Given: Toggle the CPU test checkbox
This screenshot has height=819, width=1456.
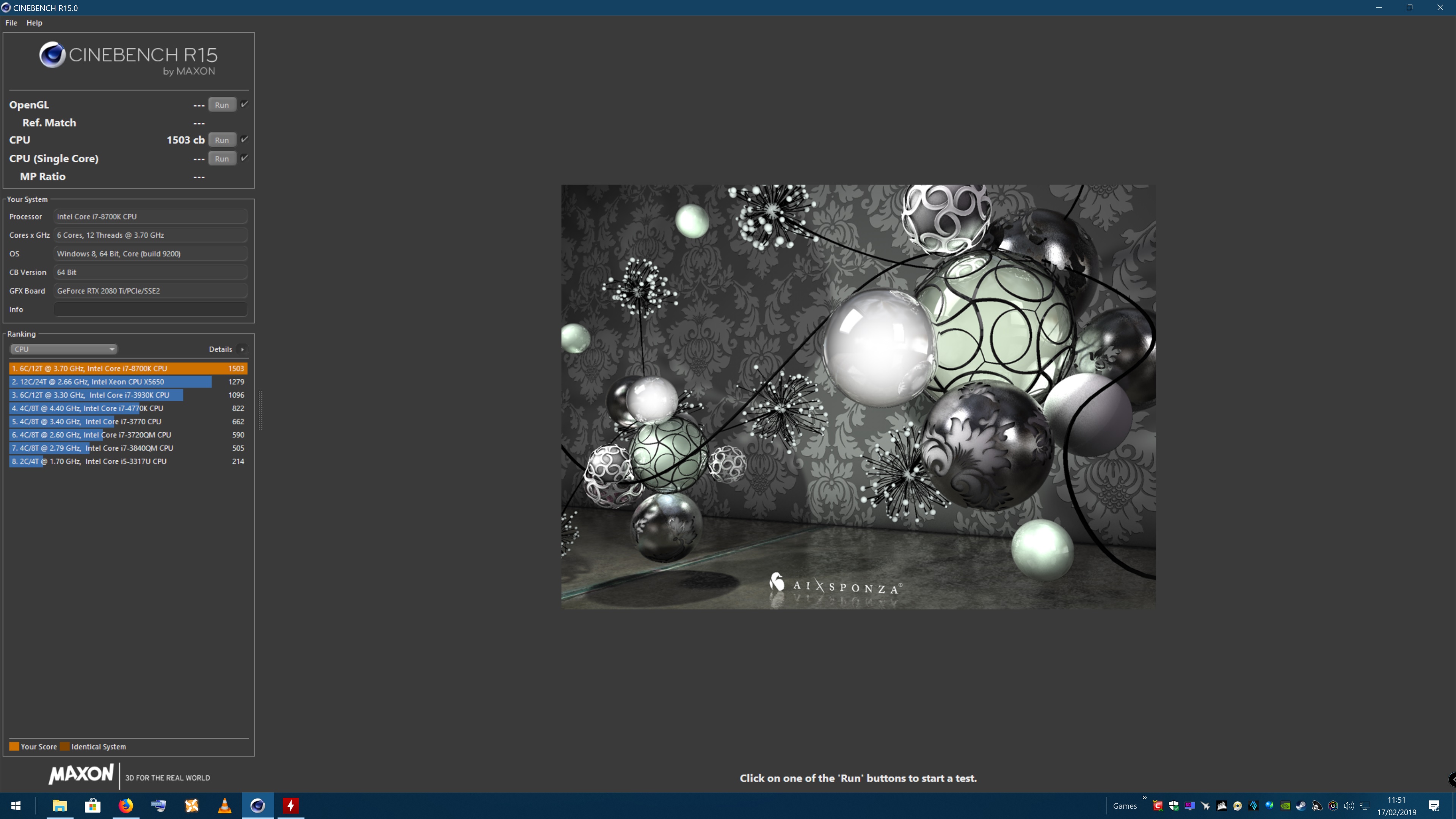Looking at the screenshot, I should coord(244,139).
